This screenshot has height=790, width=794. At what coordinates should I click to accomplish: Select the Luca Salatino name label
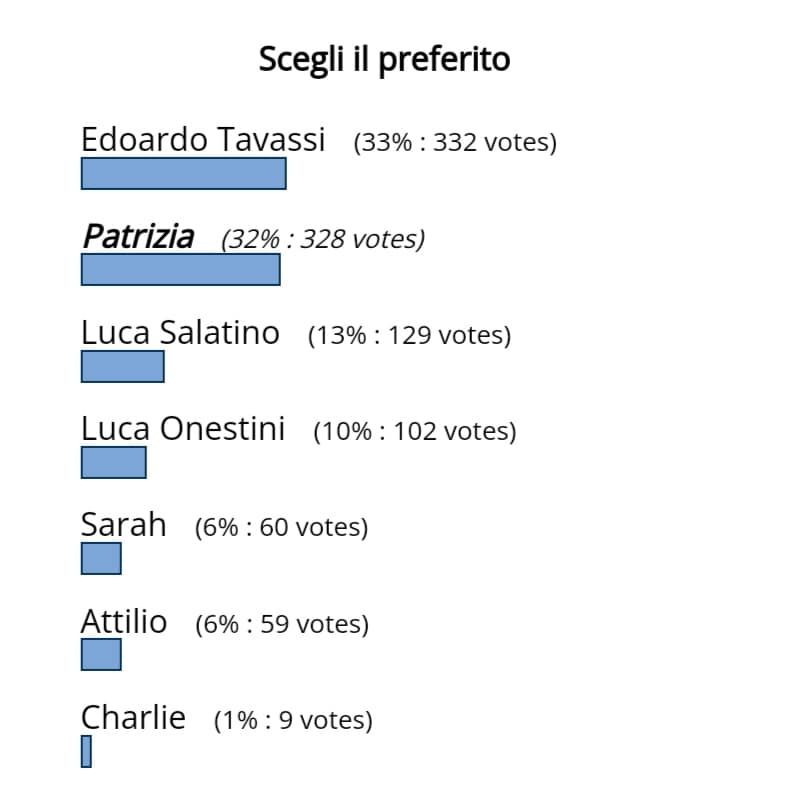(180, 333)
